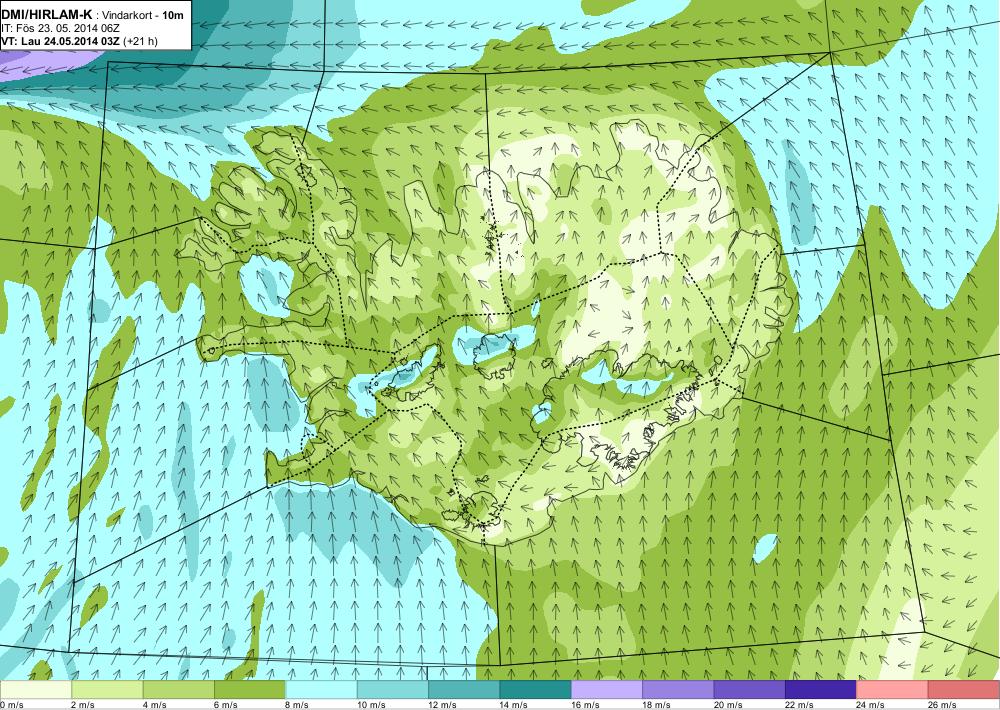Click the "DMI/HIRLAM-K" title text
Viewport: 1000px width, 710px height.
47,15
